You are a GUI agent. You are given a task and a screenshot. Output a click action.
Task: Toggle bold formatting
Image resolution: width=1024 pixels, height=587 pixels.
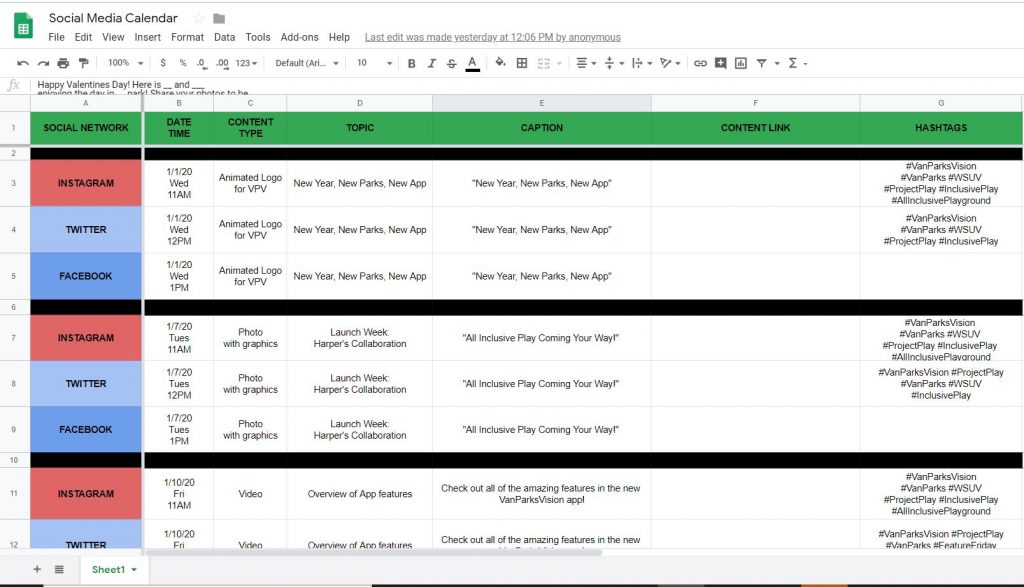tap(411, 63)
